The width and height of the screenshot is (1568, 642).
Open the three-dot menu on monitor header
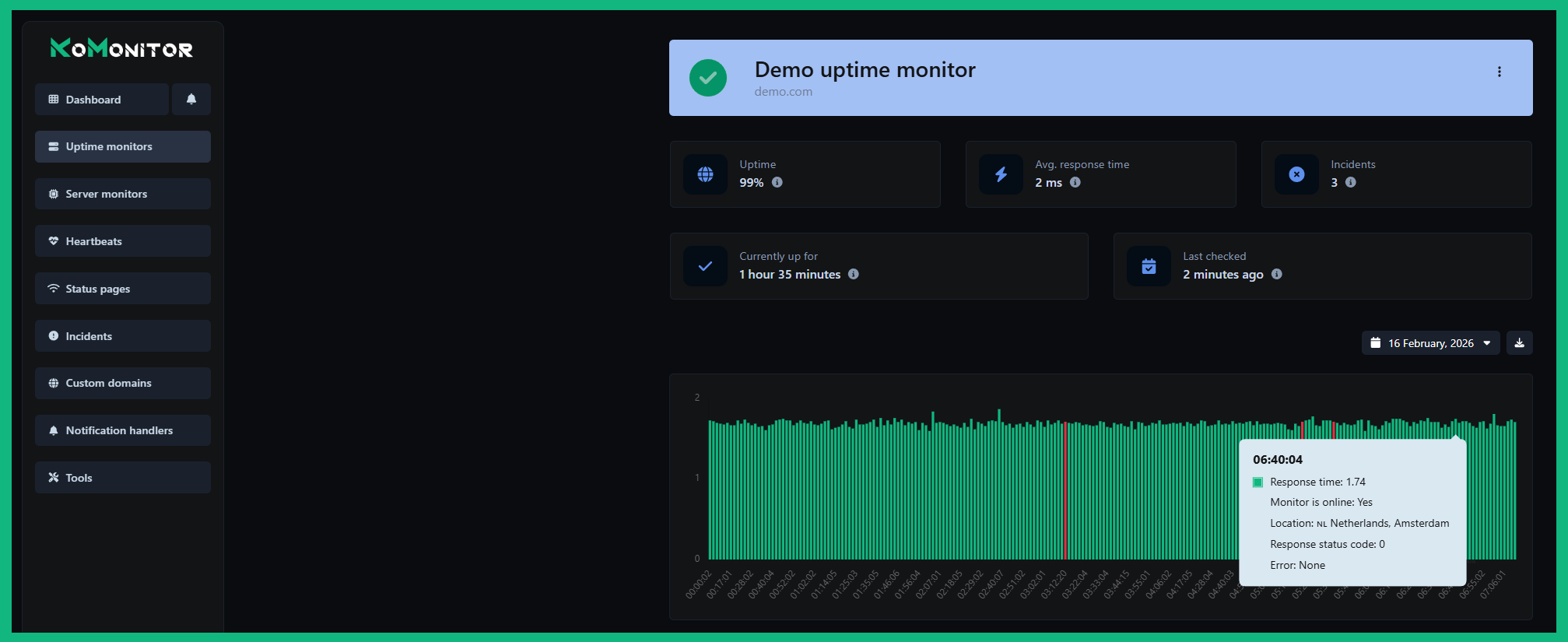tap(1499, 72)
